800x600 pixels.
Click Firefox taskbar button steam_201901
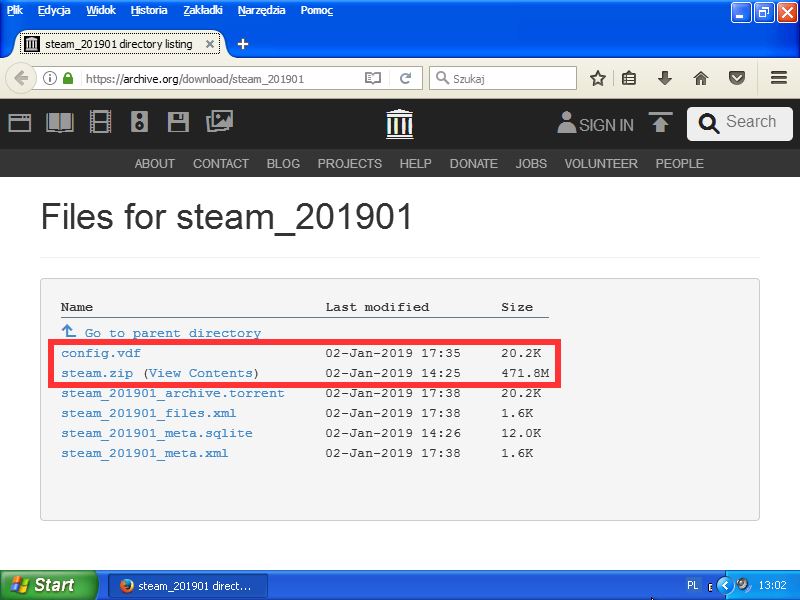[188, 586]
